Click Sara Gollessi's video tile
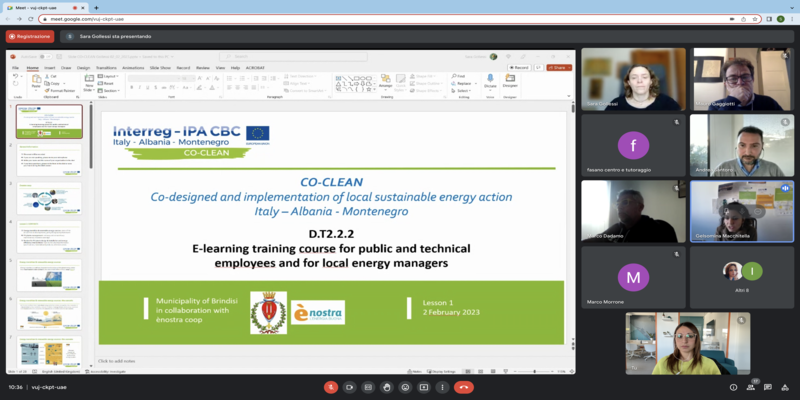The height and width of the screenshot is (400, 800). pyautogui.click(x=633, y=80)
